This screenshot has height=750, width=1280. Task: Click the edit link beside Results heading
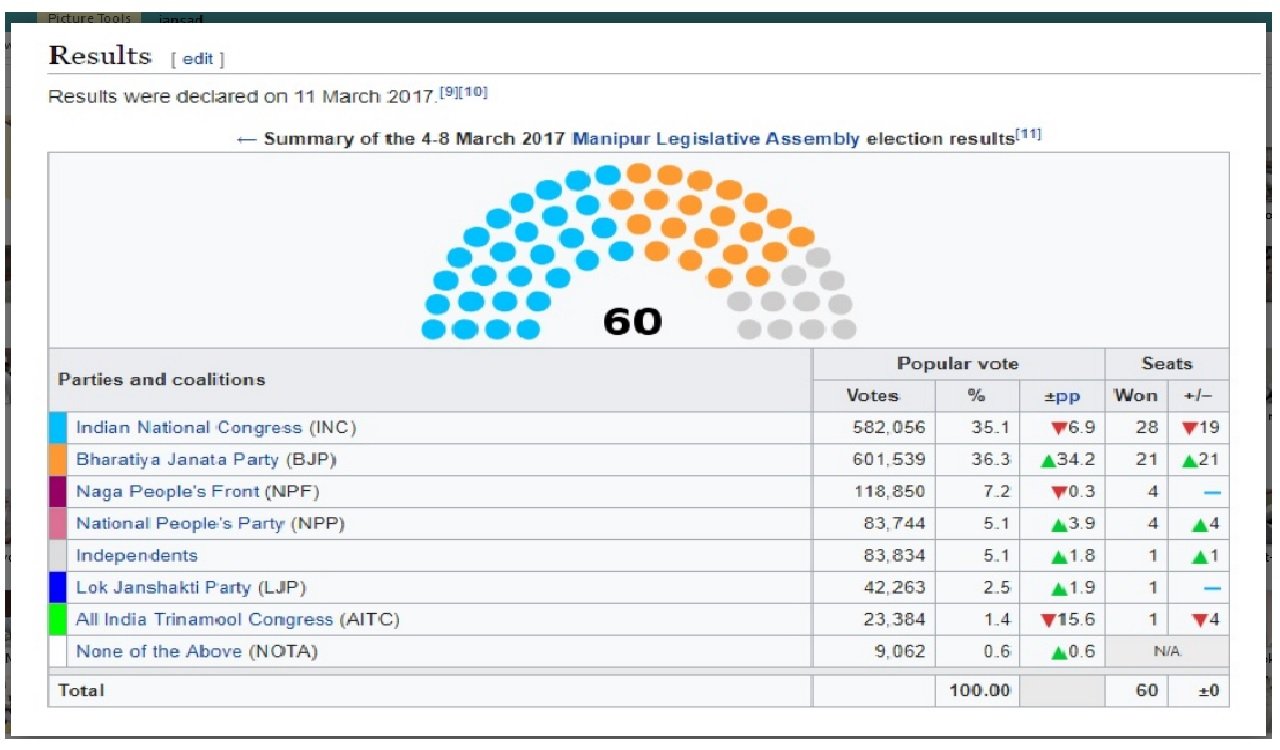[x=198, y=59]
